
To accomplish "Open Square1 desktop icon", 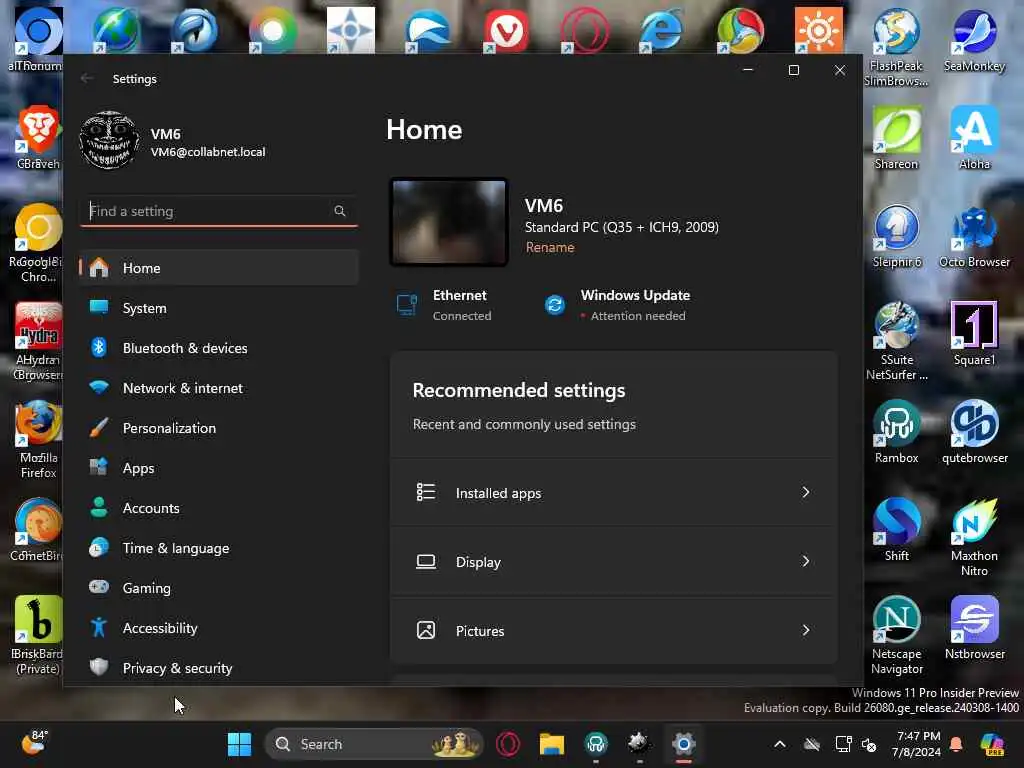I will pos(974,334).
